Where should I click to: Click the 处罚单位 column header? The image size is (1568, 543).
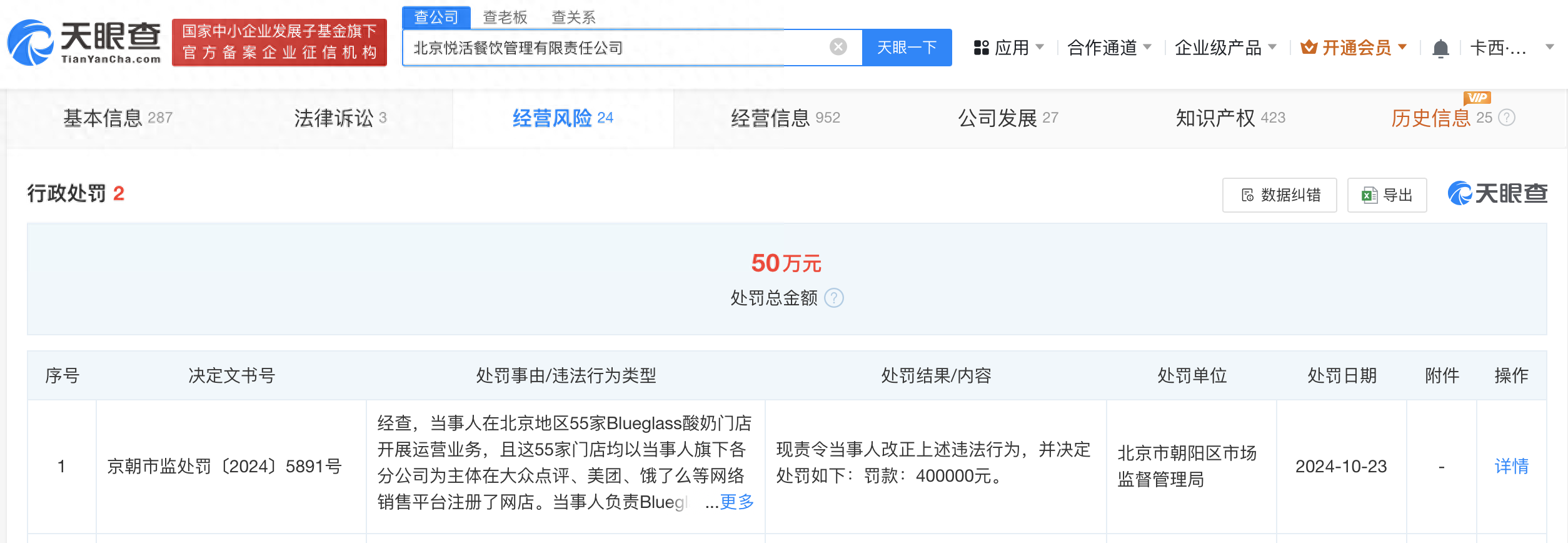click(1192, 375)
